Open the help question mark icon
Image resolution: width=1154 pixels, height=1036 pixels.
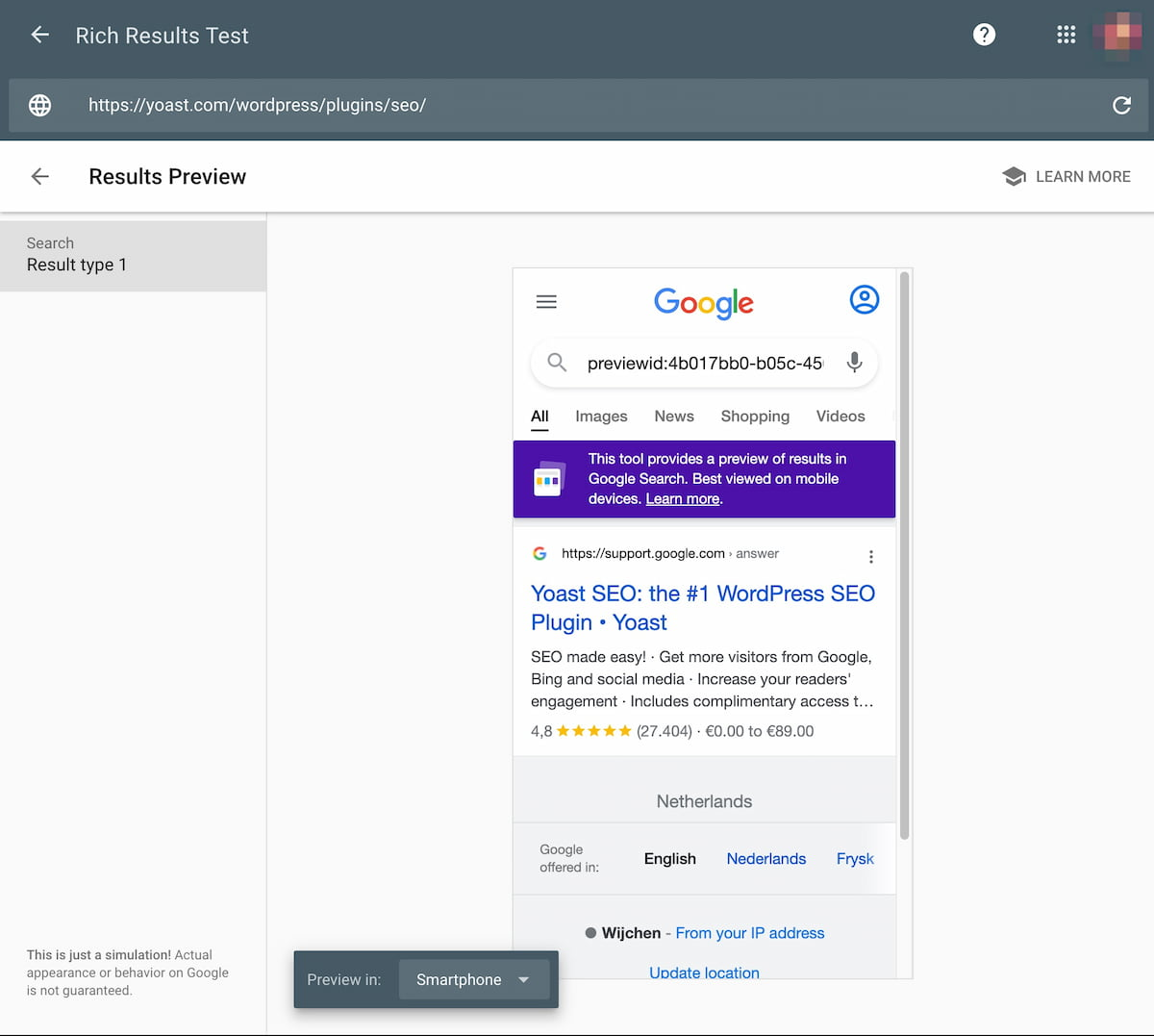pos(984,35)
